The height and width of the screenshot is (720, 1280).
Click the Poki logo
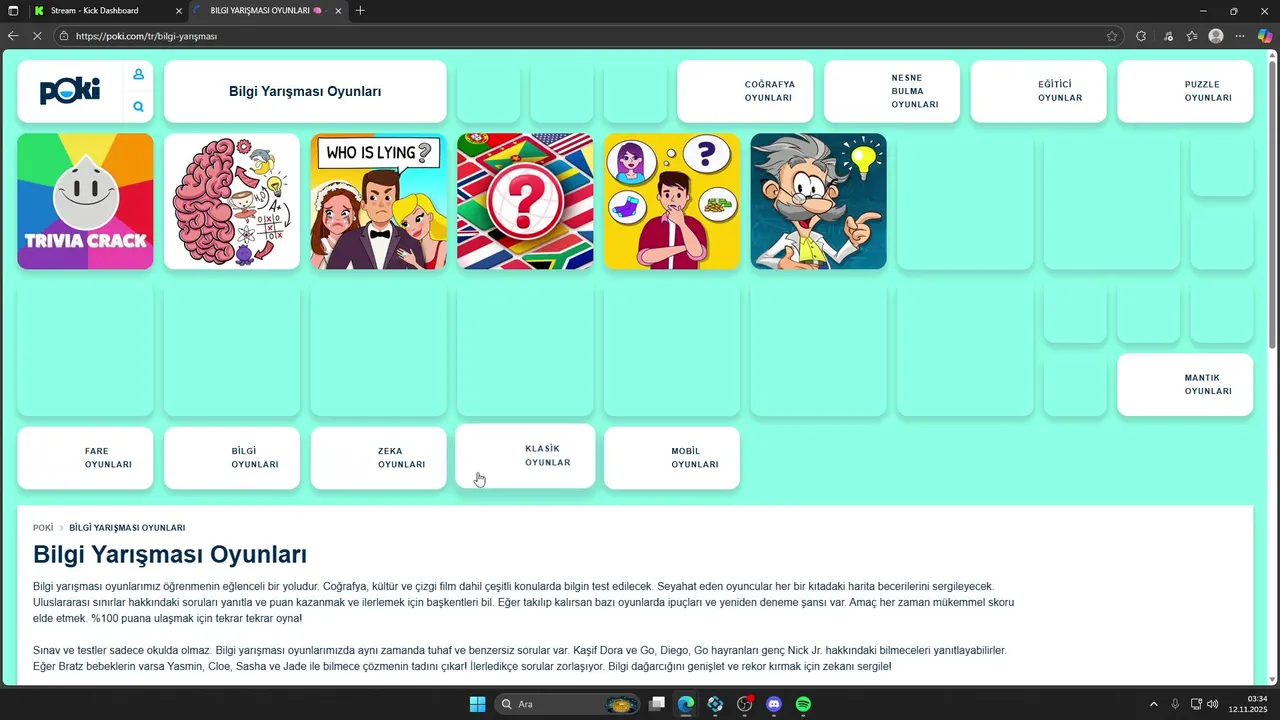(x=70, y=91)
